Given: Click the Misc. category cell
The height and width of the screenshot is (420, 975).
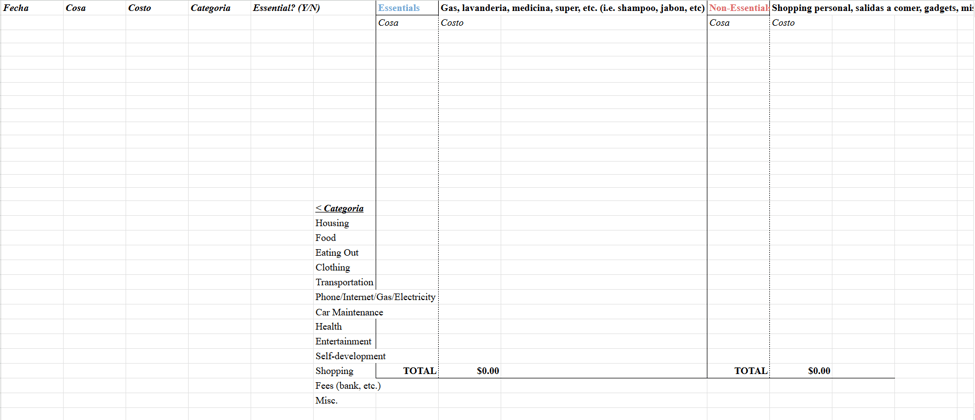Looking at the screenshot, I should 327,401.
